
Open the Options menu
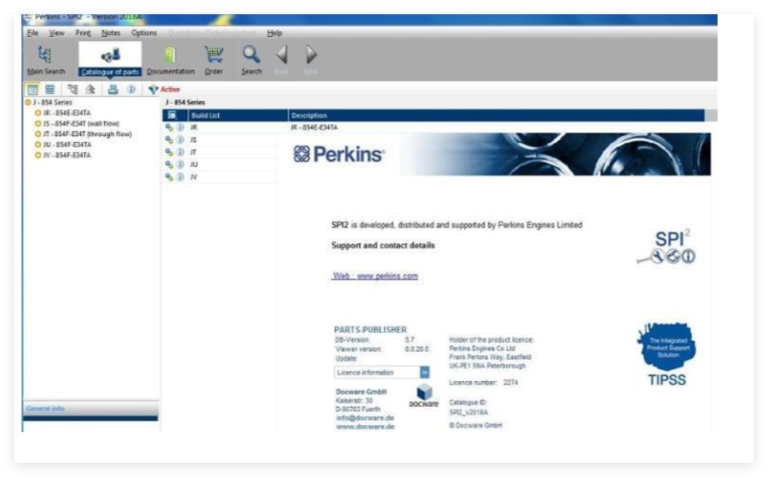click(144, 33)
